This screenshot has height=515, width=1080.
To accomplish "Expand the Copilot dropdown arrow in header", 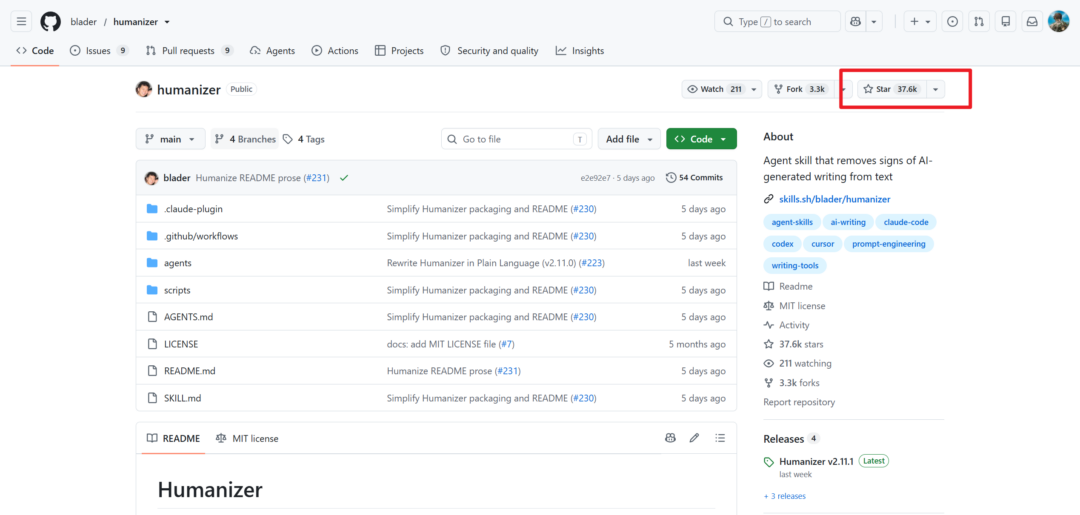I will [x=874, y=21].
